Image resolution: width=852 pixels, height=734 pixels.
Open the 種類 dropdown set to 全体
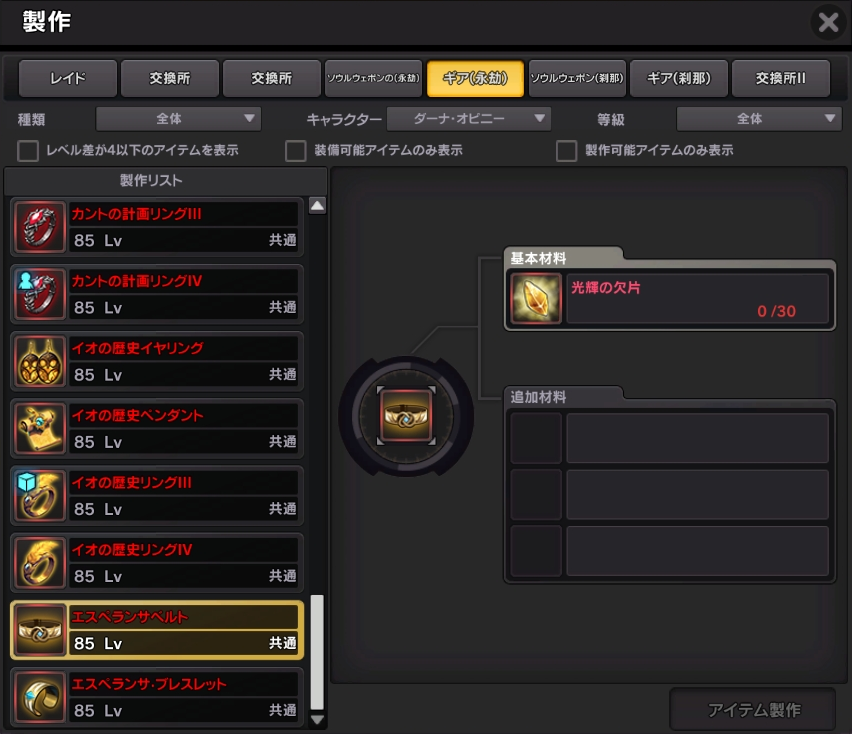tap(178, 118)
